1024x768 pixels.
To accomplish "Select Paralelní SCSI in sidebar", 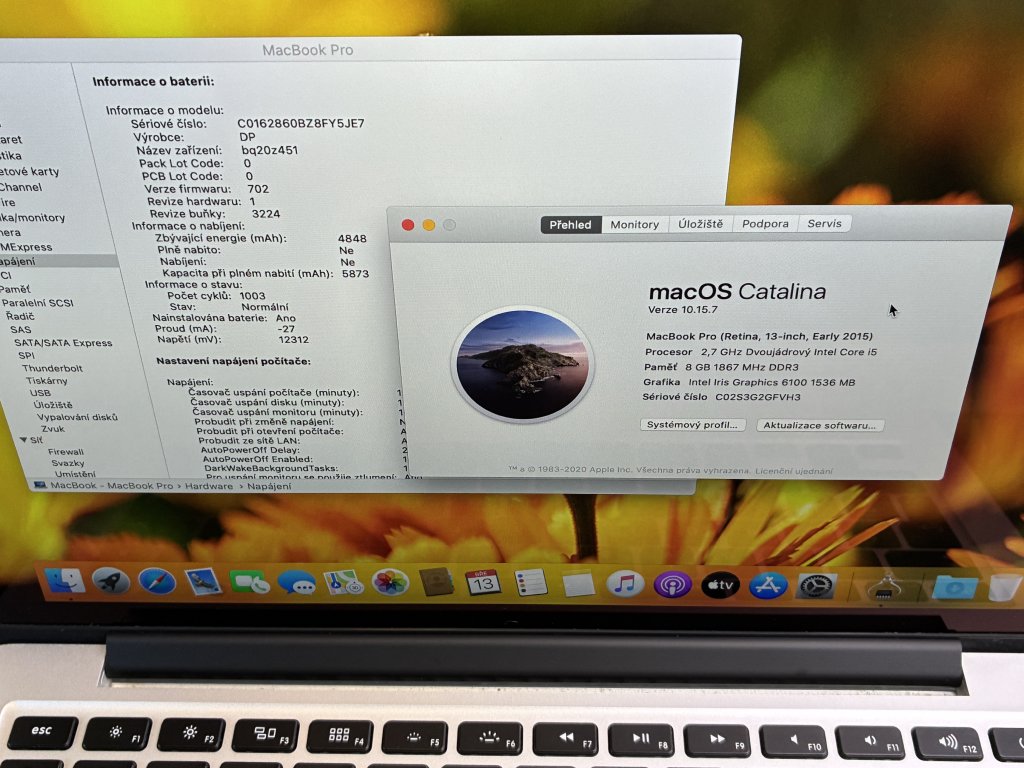I will point(37,302).
